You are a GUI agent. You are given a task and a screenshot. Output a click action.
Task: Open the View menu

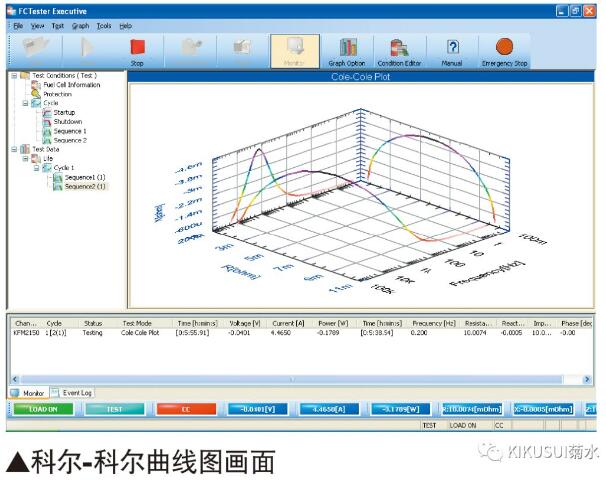(x=37, y=26)
